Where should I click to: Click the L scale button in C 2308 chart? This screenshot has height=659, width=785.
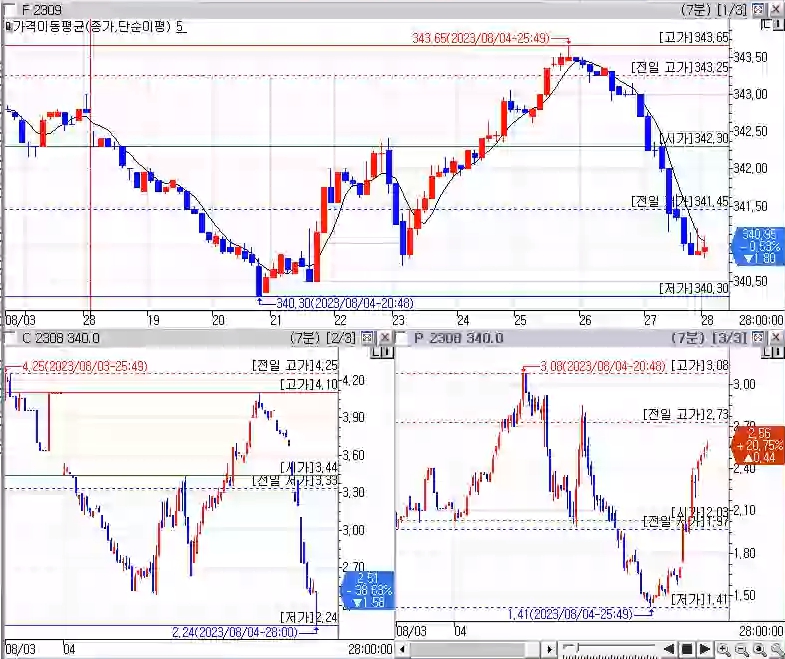click(376, 353)
